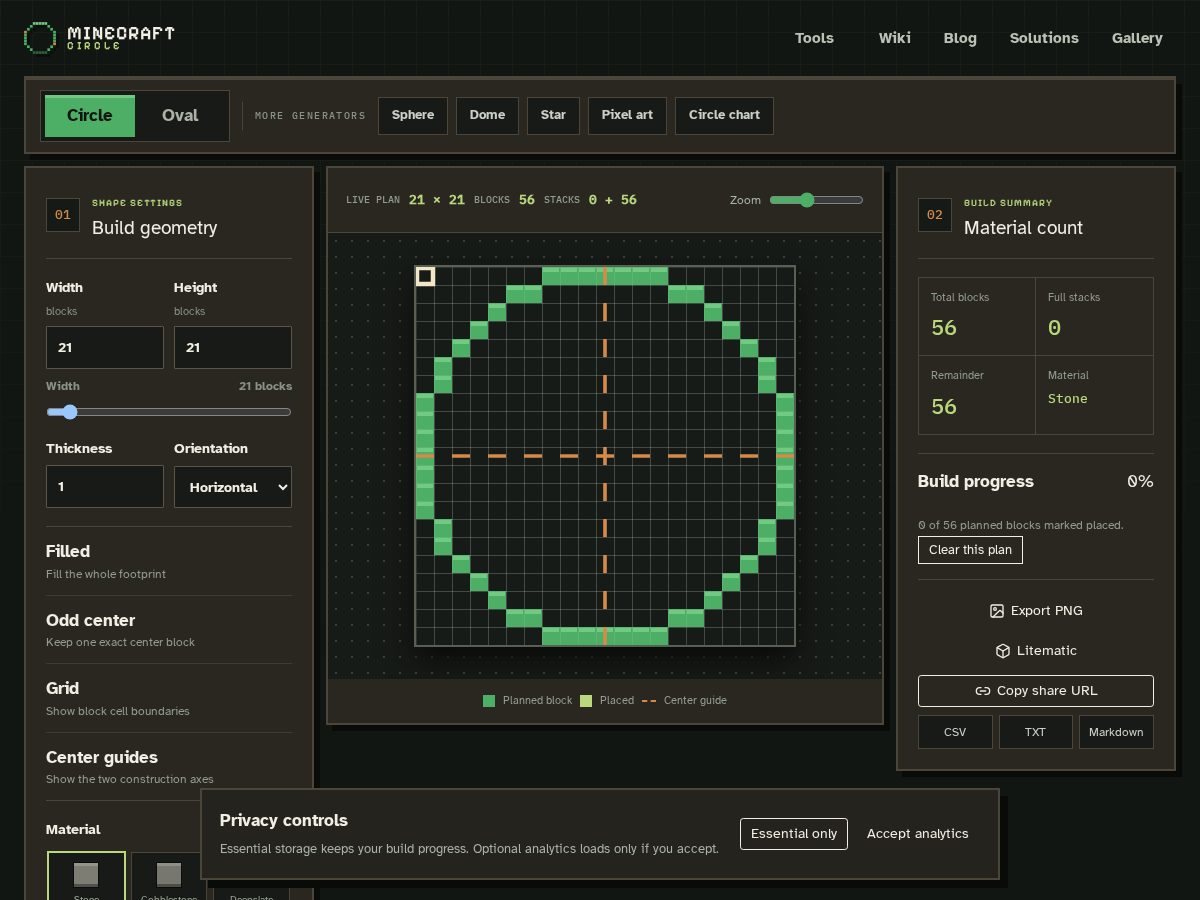Open the Gallery navigation link
The height and width of the screenshot is (900, 1200).
pos(1137,38)
